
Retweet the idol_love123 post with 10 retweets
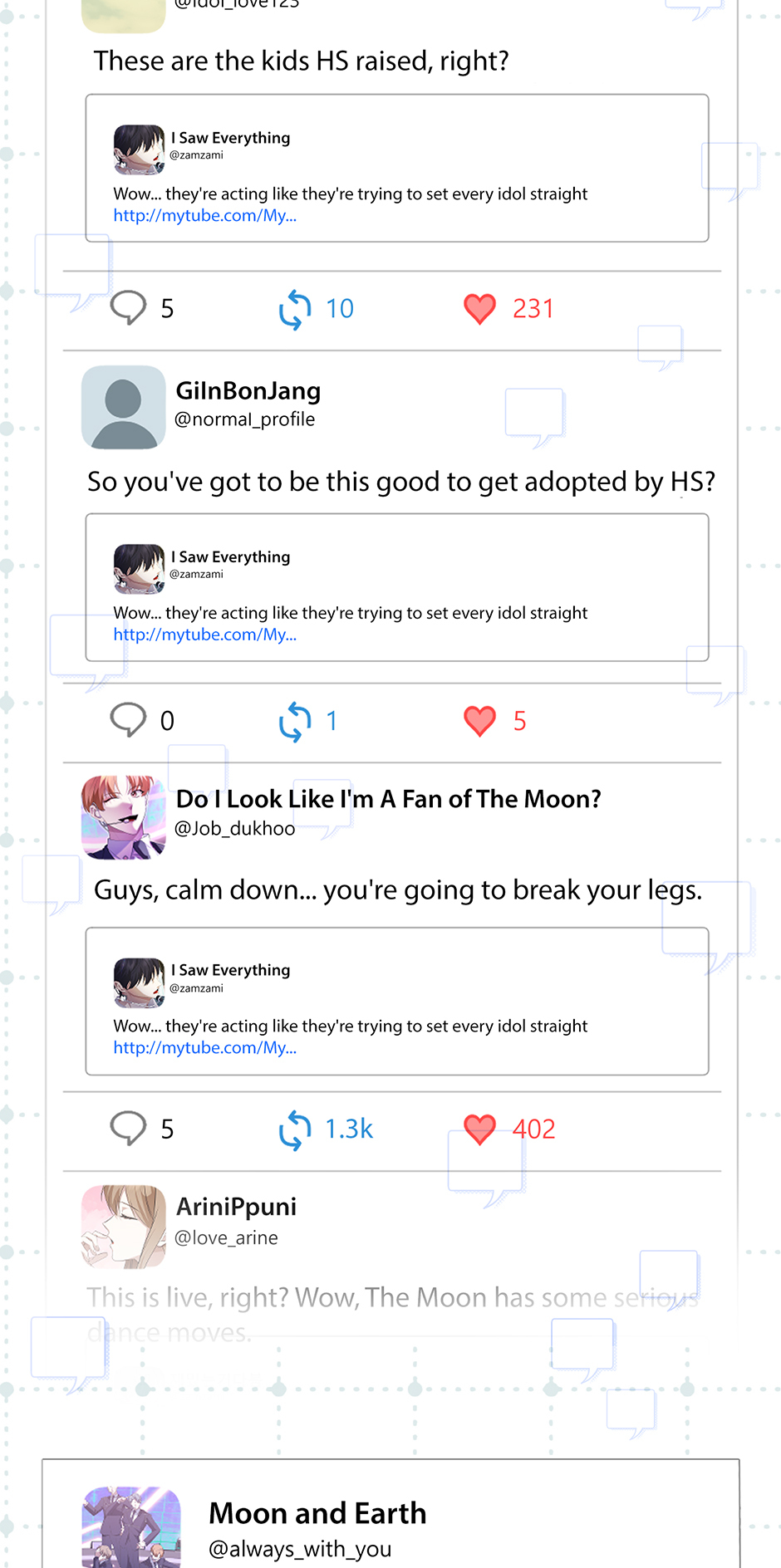coord(295,309)
